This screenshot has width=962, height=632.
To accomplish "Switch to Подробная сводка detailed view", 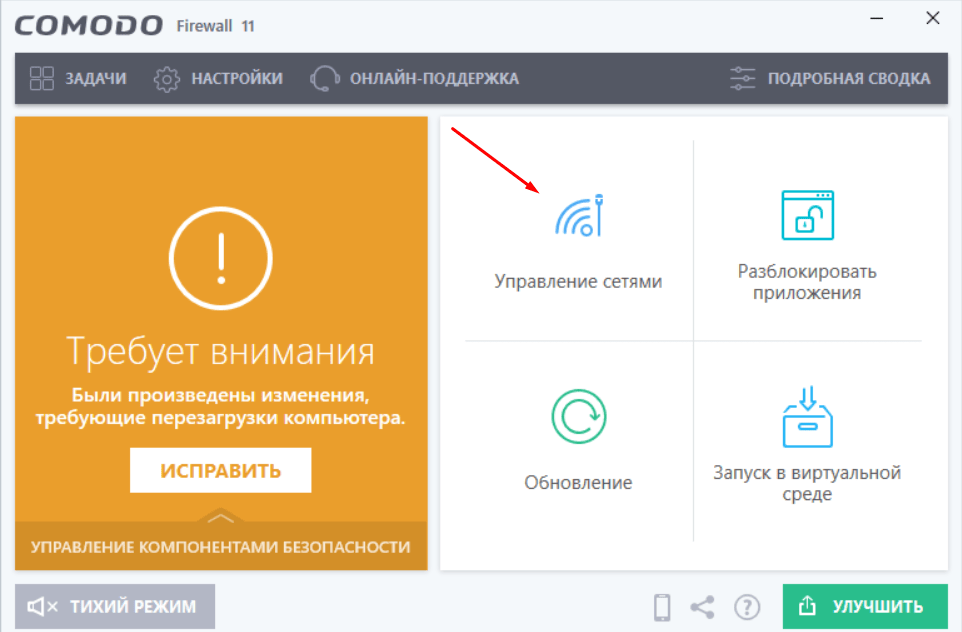I will [x=830, y=78].
